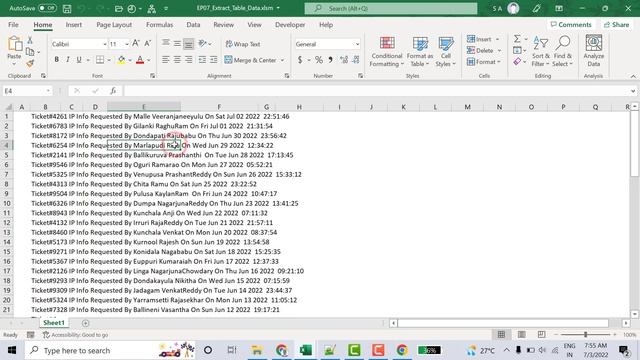Apply yellow Fill Color

[x=122, y=60]
